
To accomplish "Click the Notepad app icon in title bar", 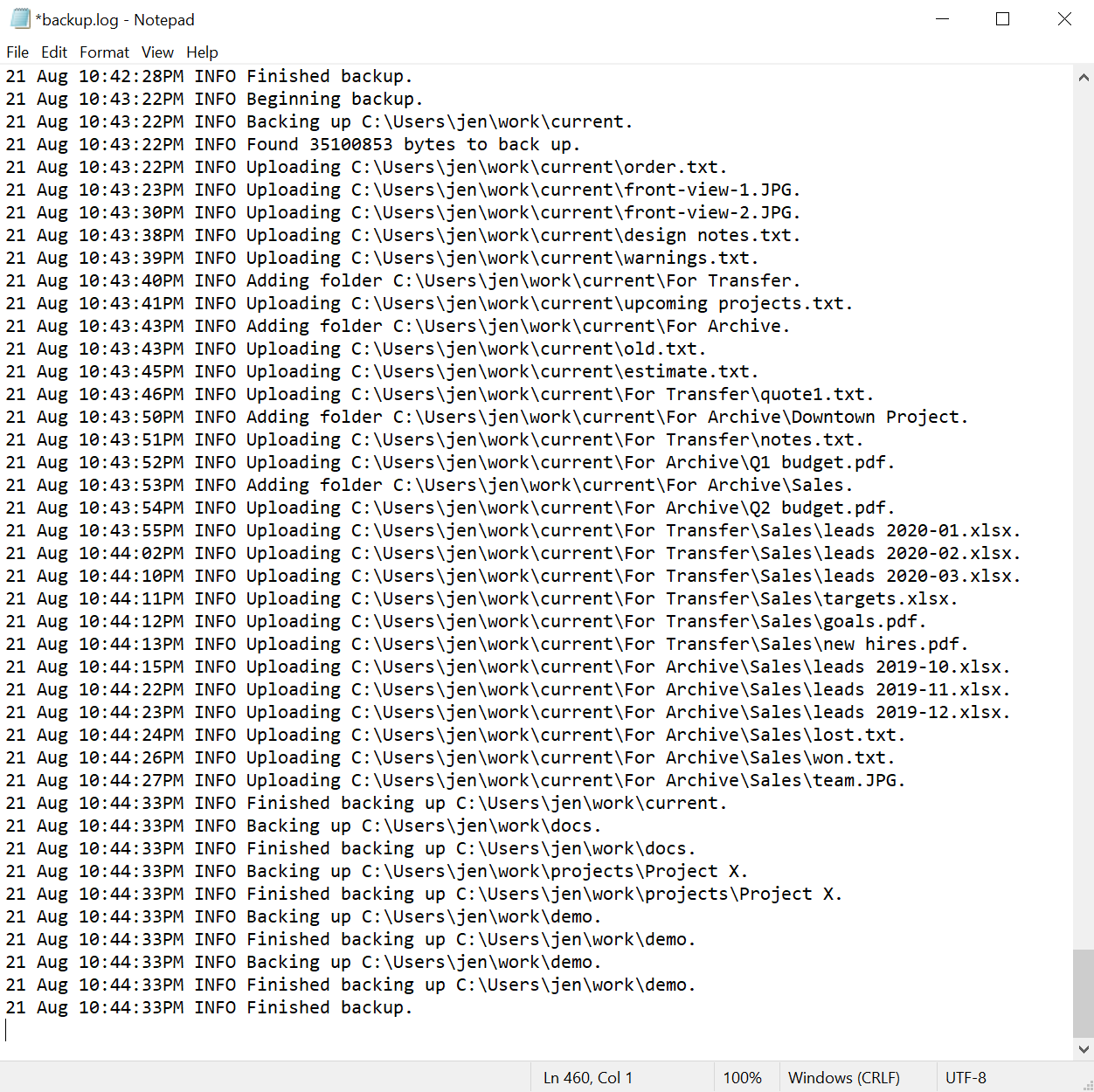I will click(x=19, y=19).
